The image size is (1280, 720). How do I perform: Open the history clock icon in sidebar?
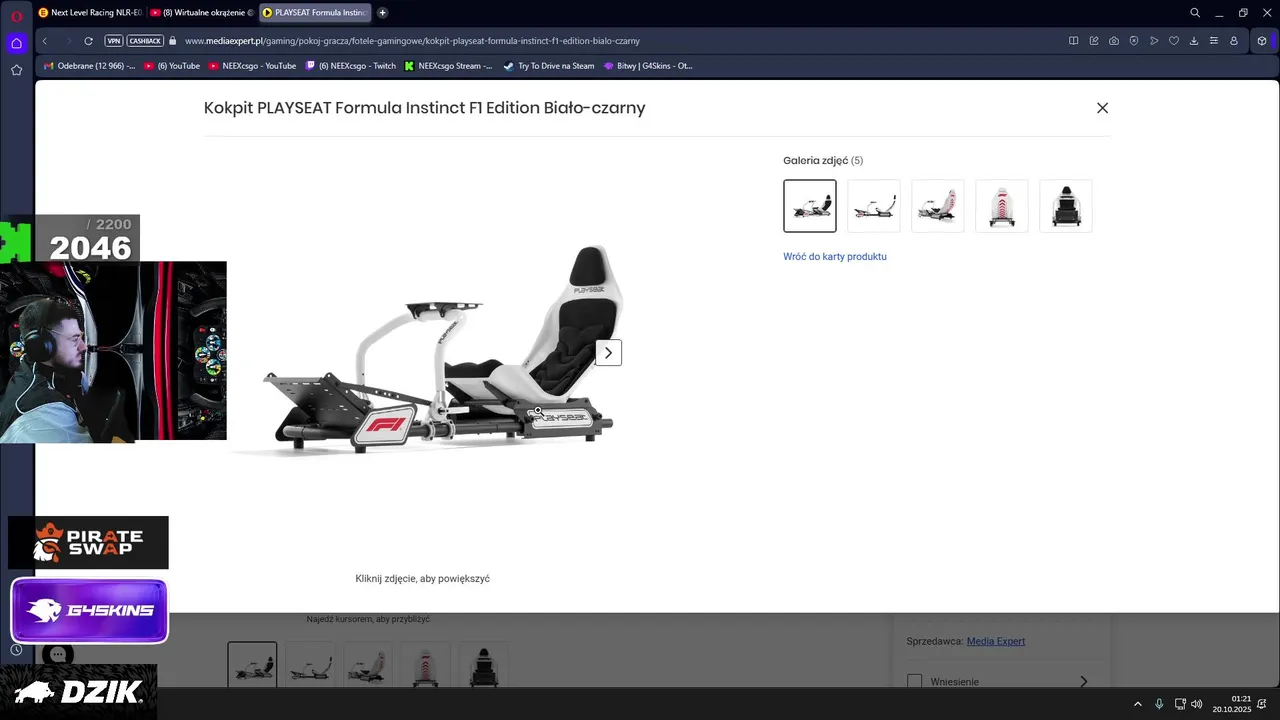pos(16,650)
